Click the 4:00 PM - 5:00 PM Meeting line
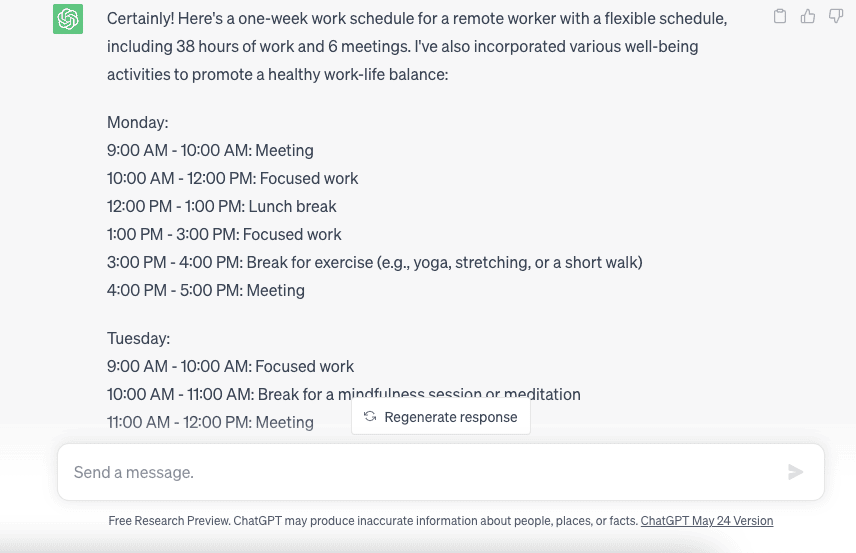The height and width of the screenshot is (553, 856). [x=206, y=290]
